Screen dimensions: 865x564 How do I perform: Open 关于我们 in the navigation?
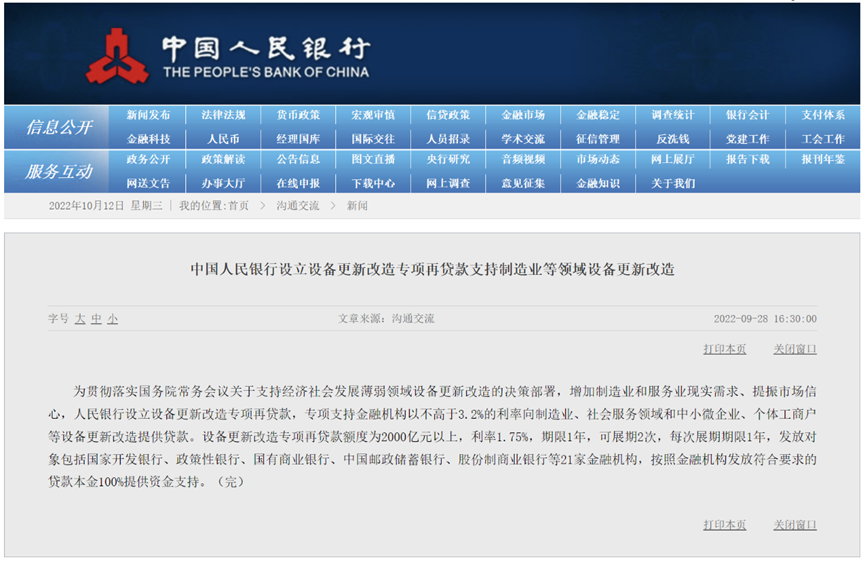tap(673, 183)
